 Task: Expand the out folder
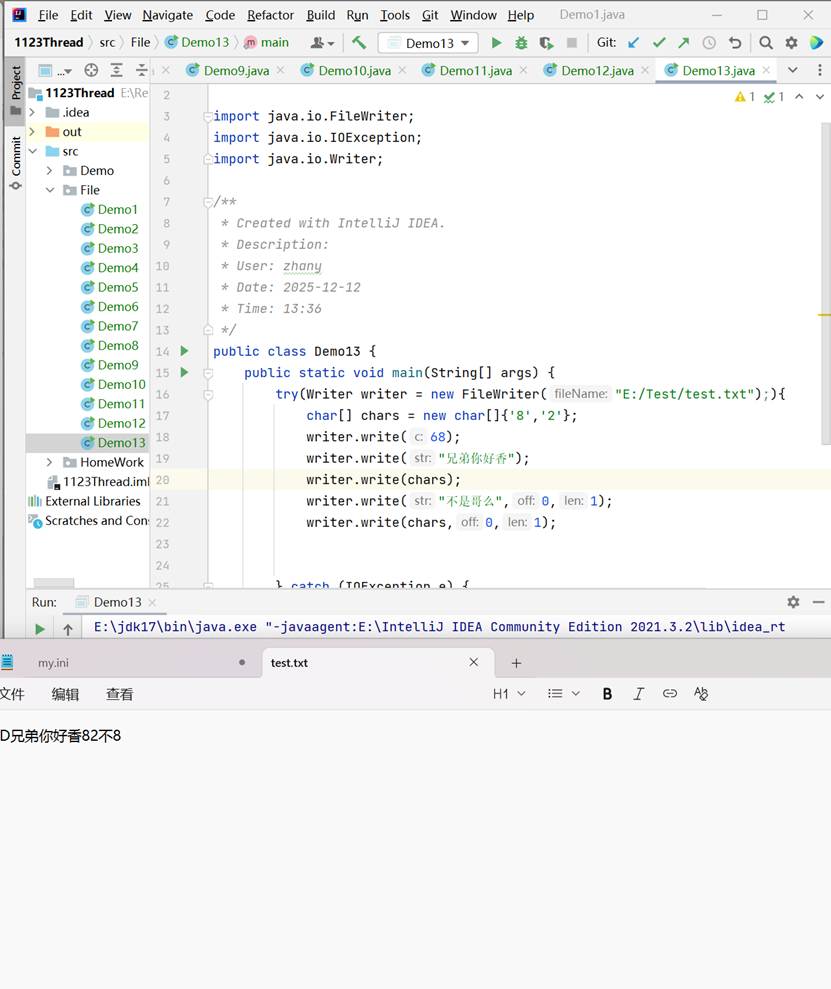click(32, 132)
